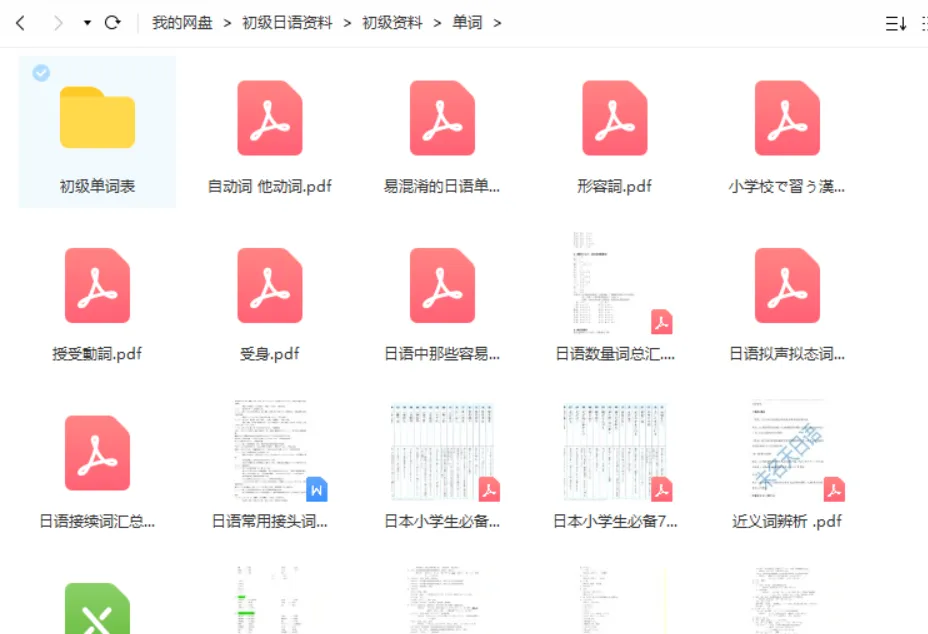Open the navigation history dropdown arrow
The width and height of the screenshot is (928, 634).
[x=87, y=23]
